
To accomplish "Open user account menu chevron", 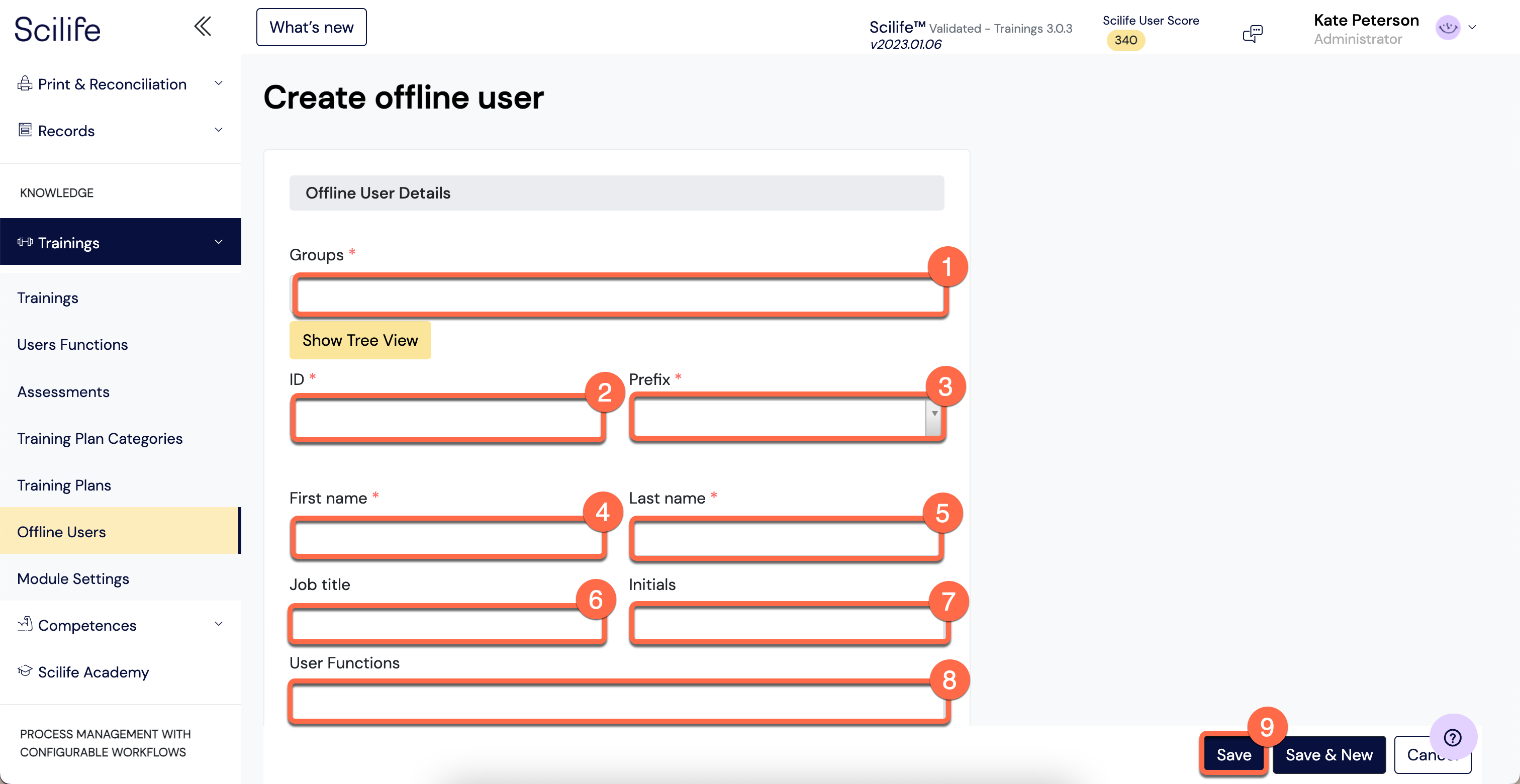I will coord(1472,27).
